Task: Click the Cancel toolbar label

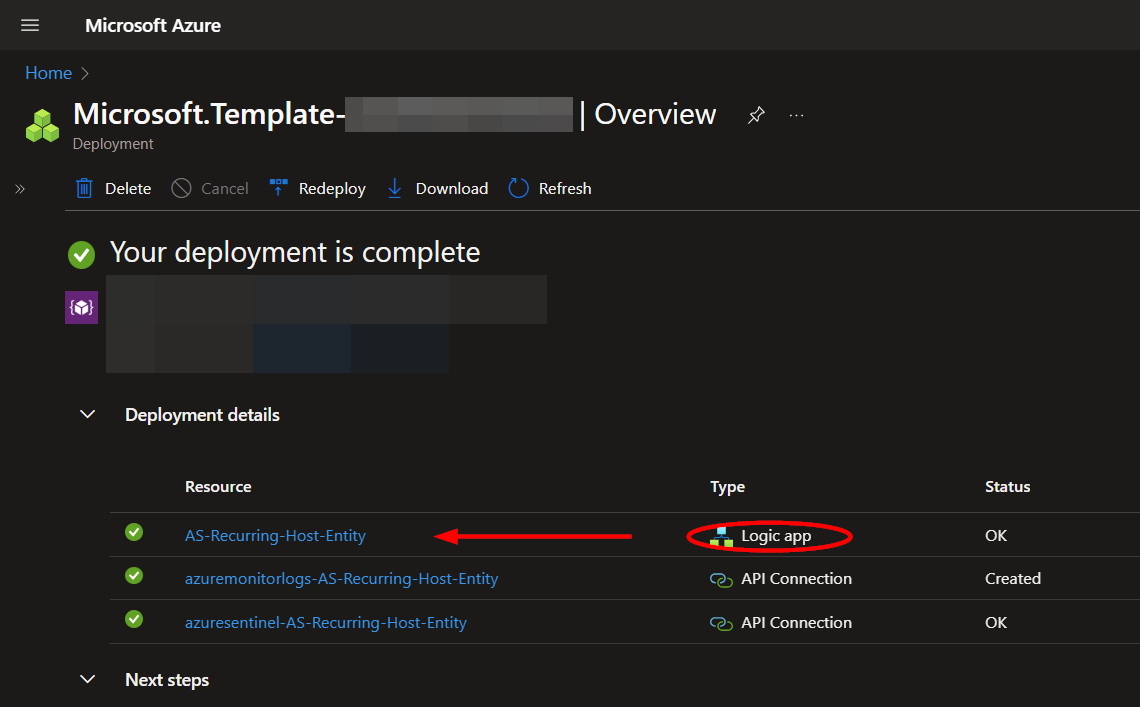Action: 225,188
